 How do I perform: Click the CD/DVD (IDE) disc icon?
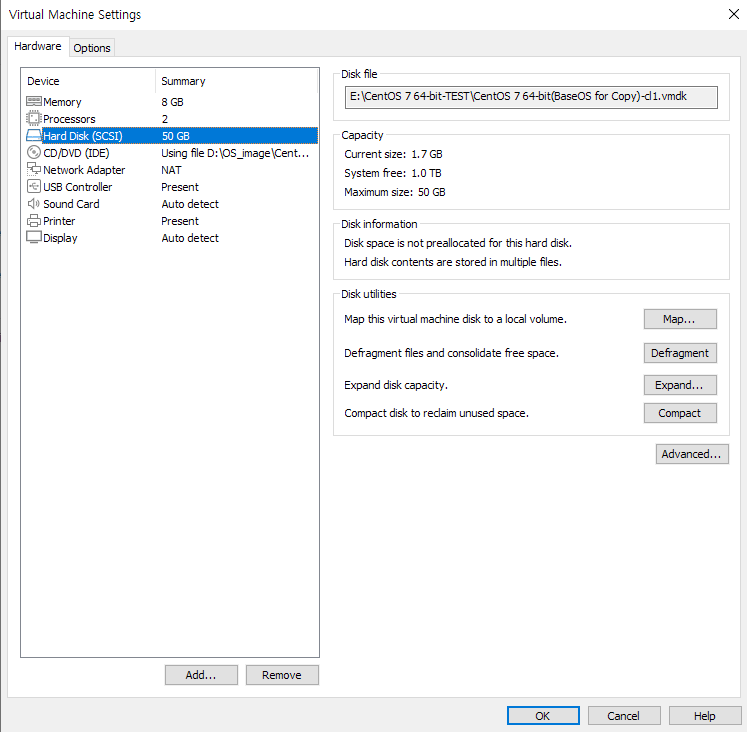[x=33, y=152]
